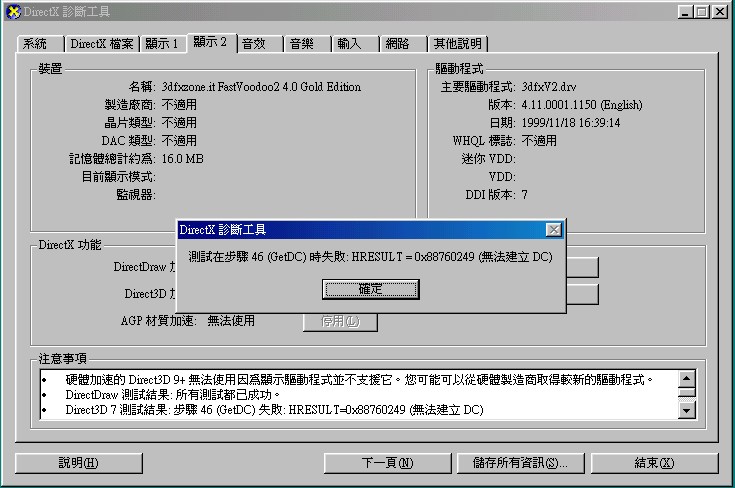This screenshot has height=488, width=735.
Task: Click the 製造廠商 不適用 value
Action: click(179, 105)
